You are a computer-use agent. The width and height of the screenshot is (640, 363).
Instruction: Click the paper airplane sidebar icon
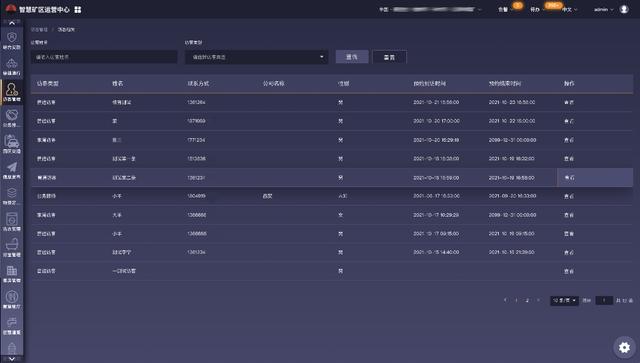pos(12,167)
